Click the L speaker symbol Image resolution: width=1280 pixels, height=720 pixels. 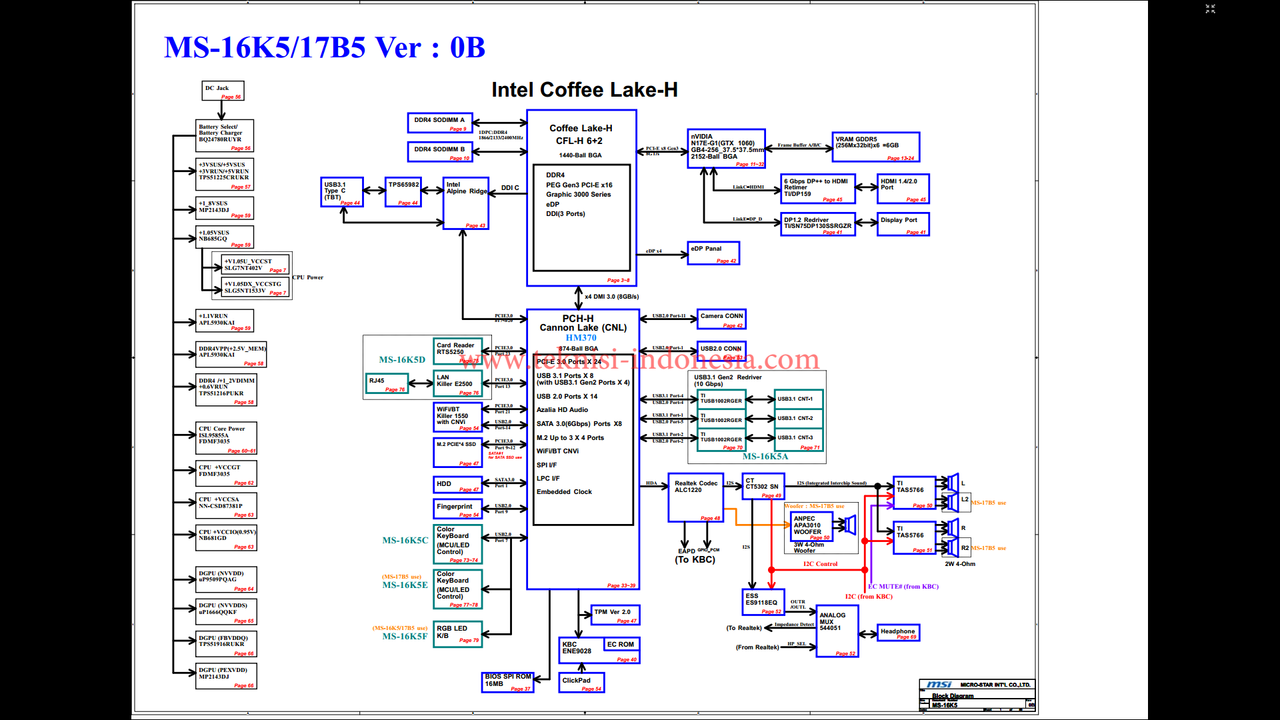click(952, 483)
